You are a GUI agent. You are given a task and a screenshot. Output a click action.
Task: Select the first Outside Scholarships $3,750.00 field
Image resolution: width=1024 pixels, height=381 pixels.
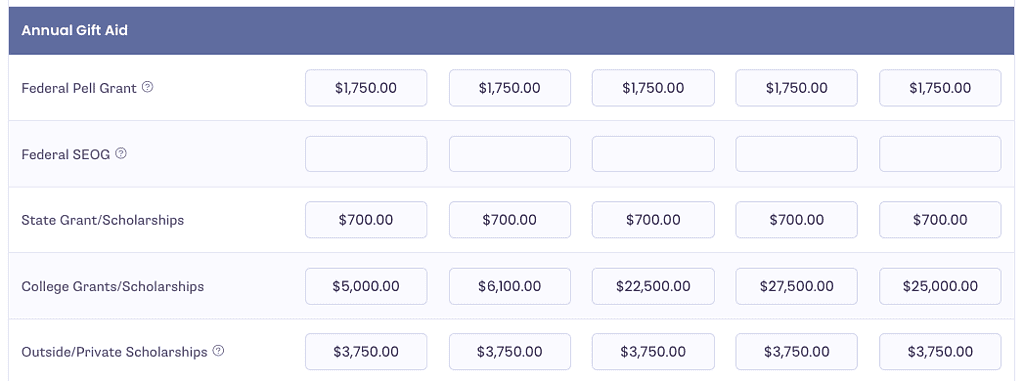click(x=366, y=352)
